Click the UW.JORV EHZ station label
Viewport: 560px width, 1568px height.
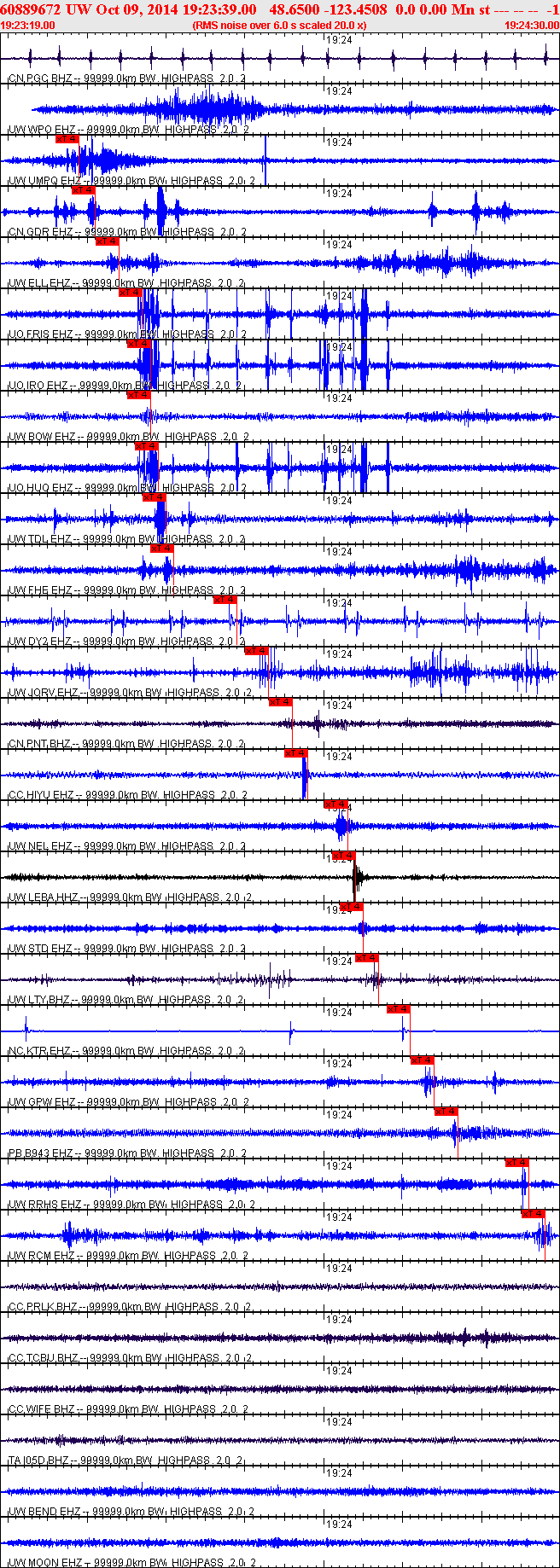[43, 693]
